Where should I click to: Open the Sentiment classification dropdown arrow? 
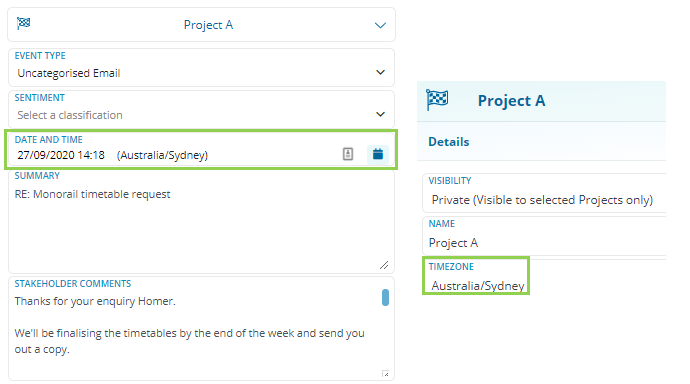(x=380, y=114)
